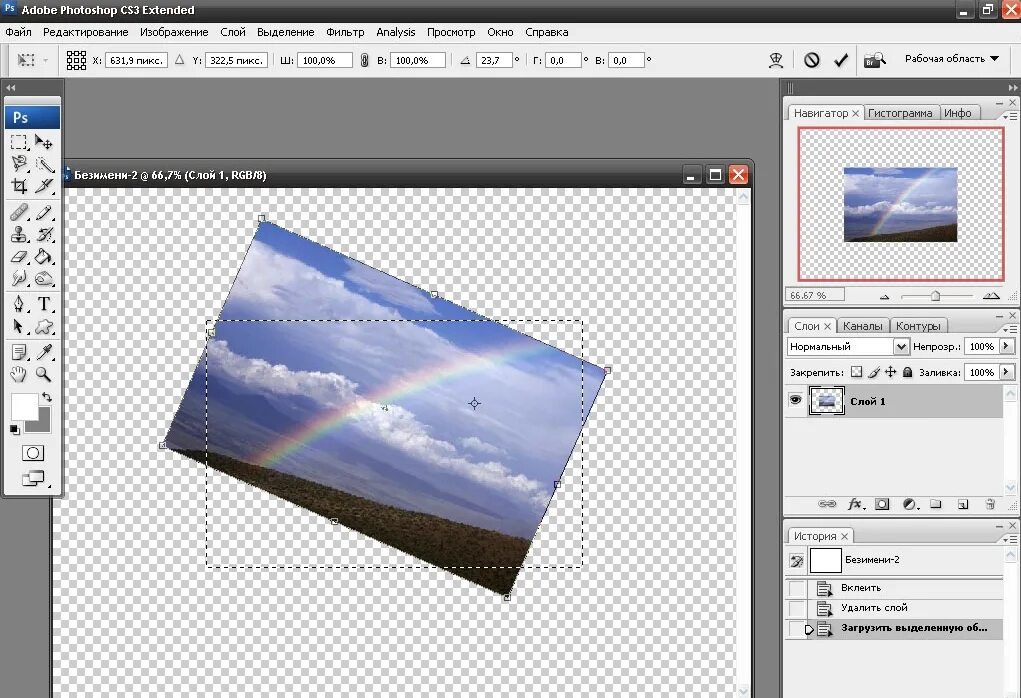Add a layer mask
The image size is (1021, 698).
(882, 504)
